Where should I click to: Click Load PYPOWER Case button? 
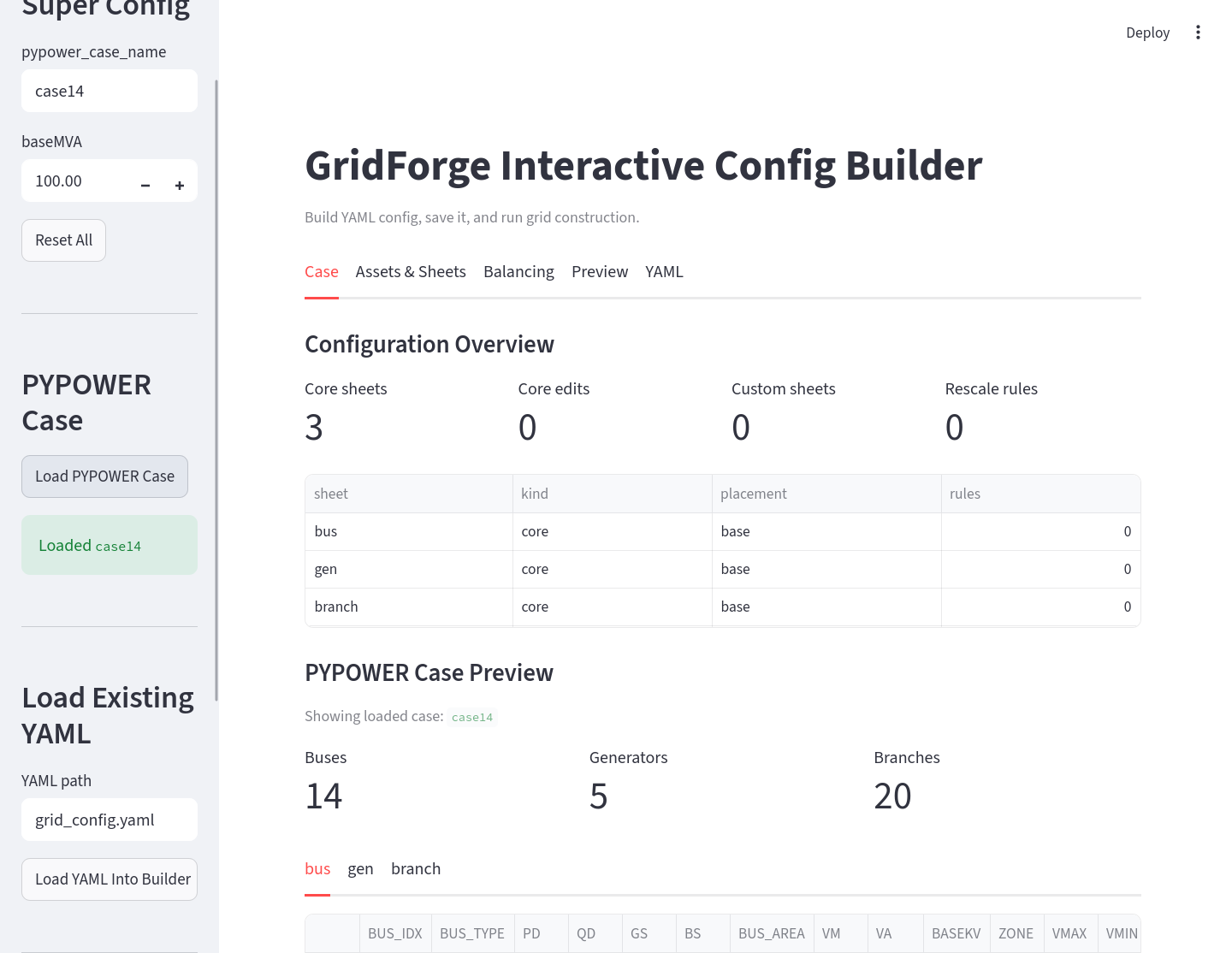pos(104,476)
